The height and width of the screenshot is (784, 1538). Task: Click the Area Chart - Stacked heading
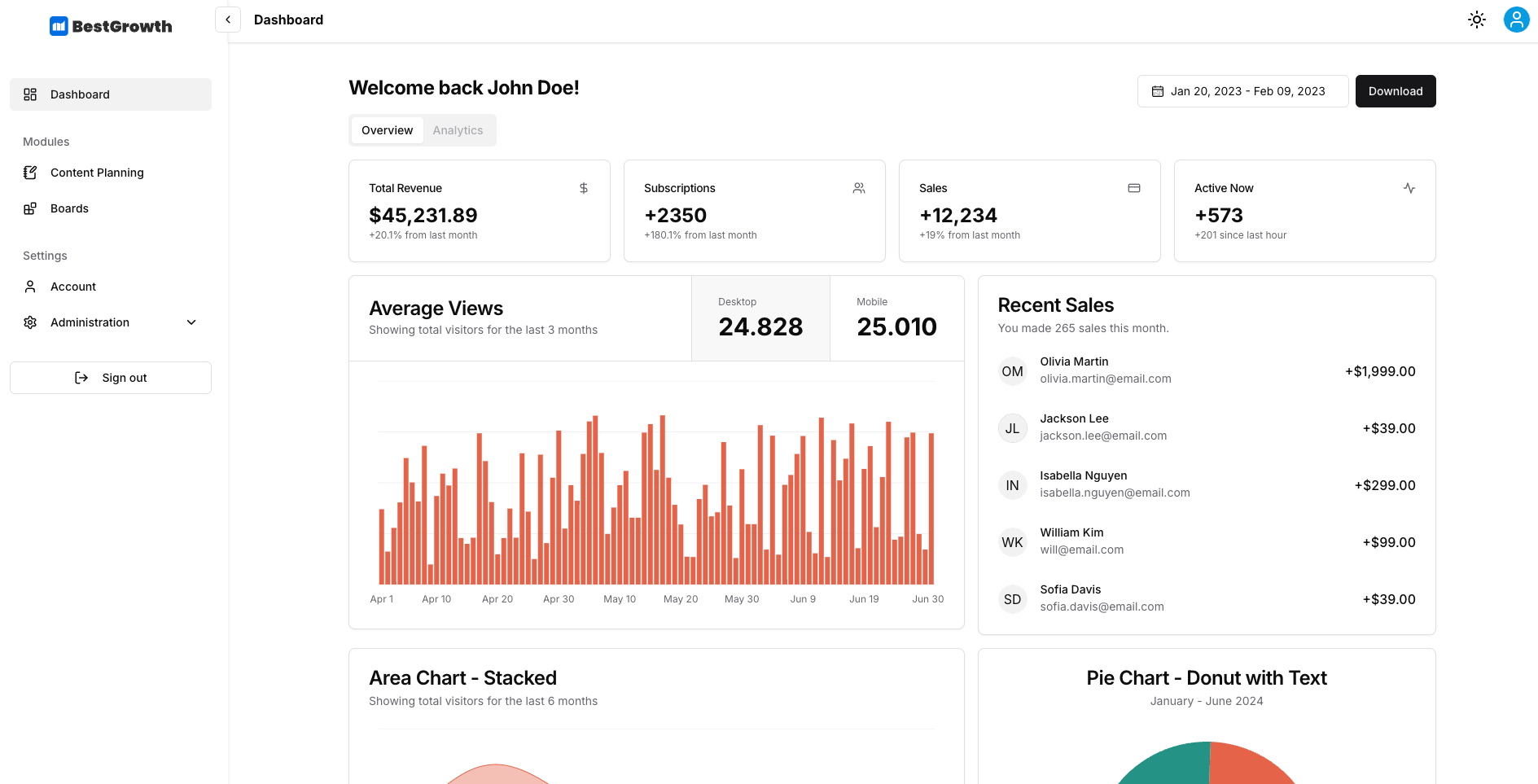pyautogui.click(x=462, y=678)
